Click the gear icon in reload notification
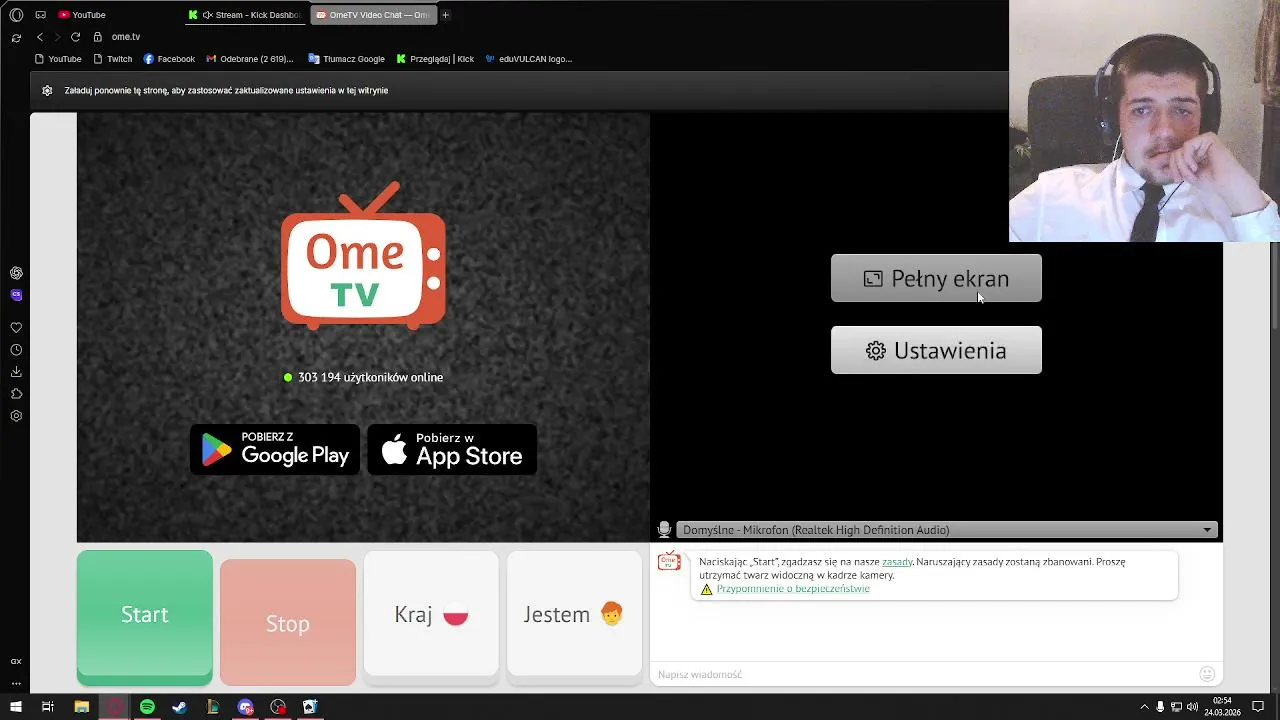The height and width of the screenshot is (720, 1280). [47, 90]
